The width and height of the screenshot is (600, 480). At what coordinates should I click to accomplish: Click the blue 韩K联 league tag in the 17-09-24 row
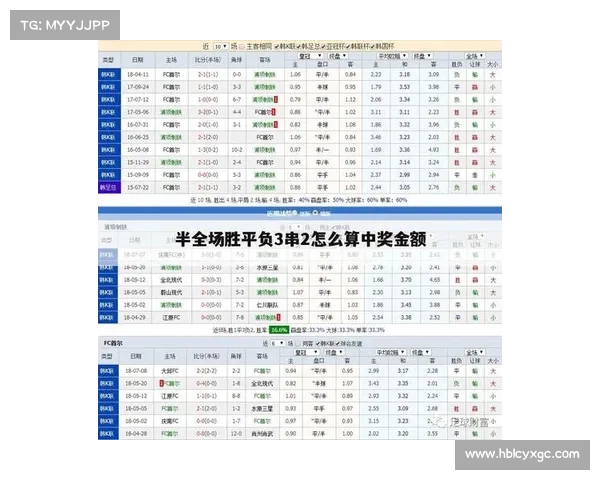tap(109, 87)
